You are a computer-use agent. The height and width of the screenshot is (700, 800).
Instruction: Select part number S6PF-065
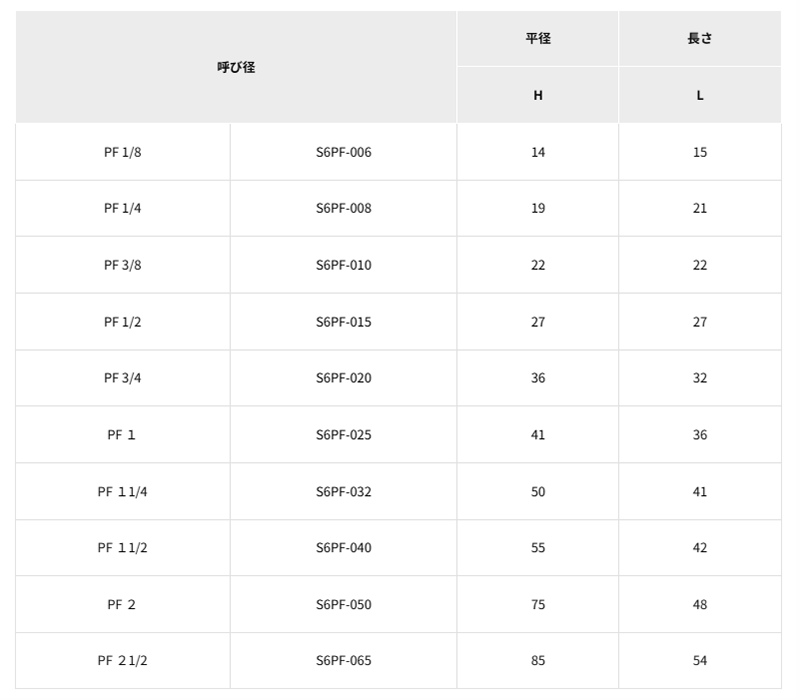pyautogui.click(x=343, y=661)
